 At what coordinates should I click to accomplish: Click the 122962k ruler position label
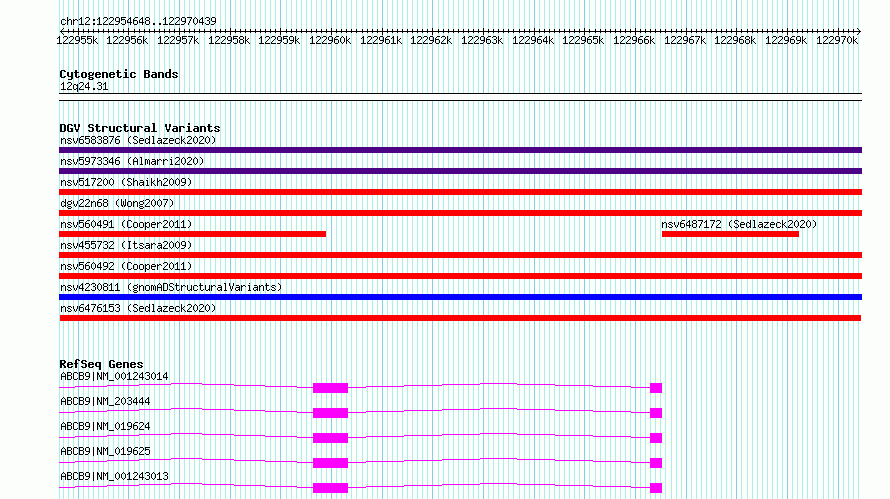431,40
